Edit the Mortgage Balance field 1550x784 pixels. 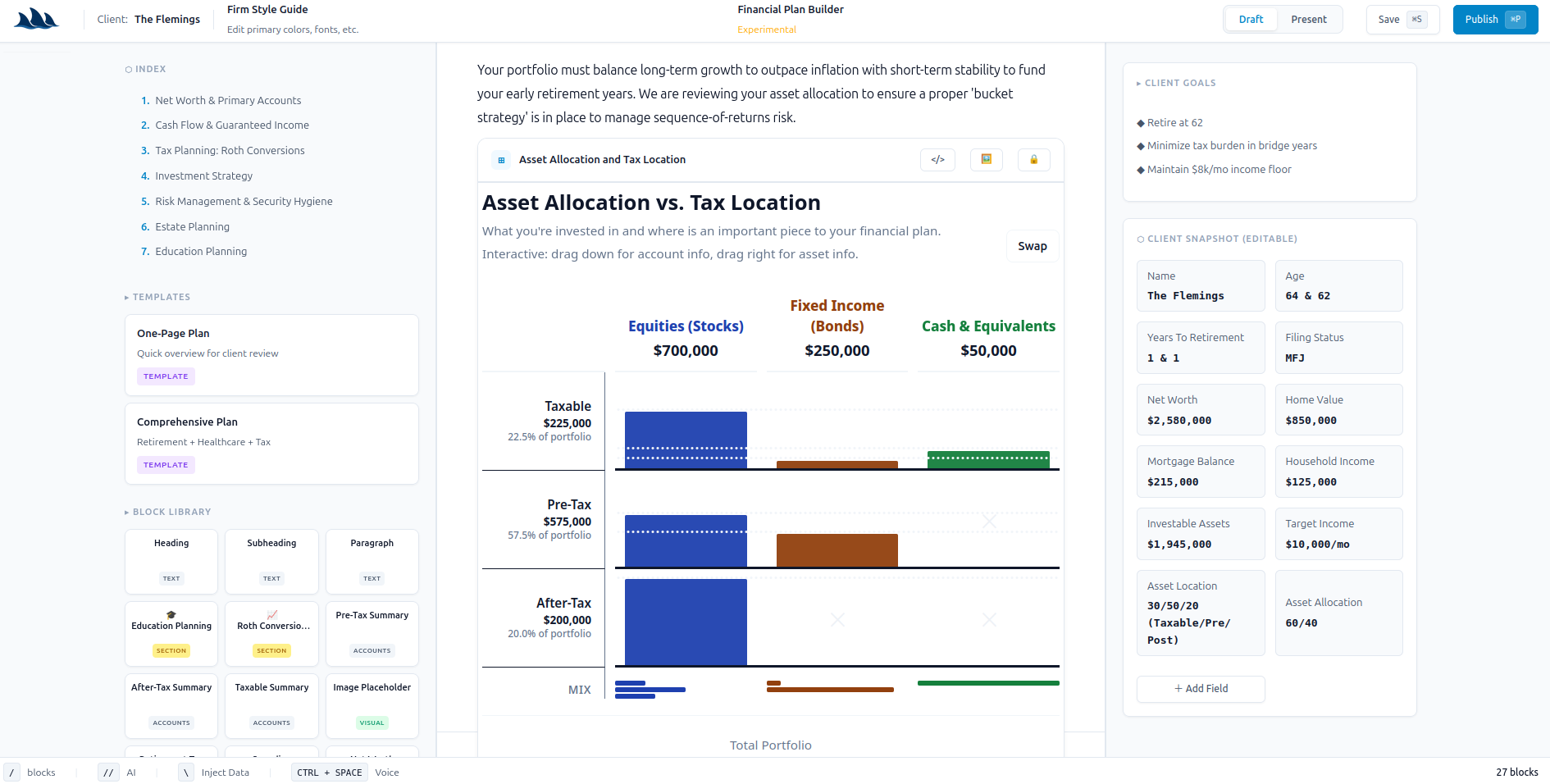pyautogui.click(x=1201, y=472)
